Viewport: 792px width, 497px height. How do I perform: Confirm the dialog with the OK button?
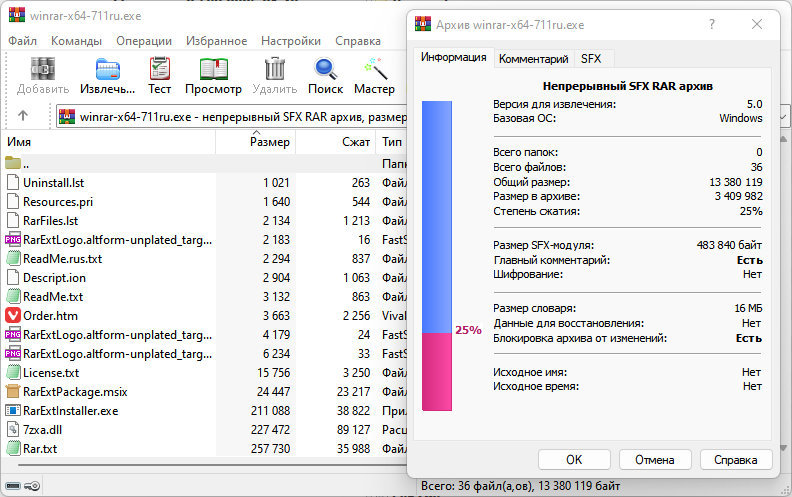click(574, 460)
